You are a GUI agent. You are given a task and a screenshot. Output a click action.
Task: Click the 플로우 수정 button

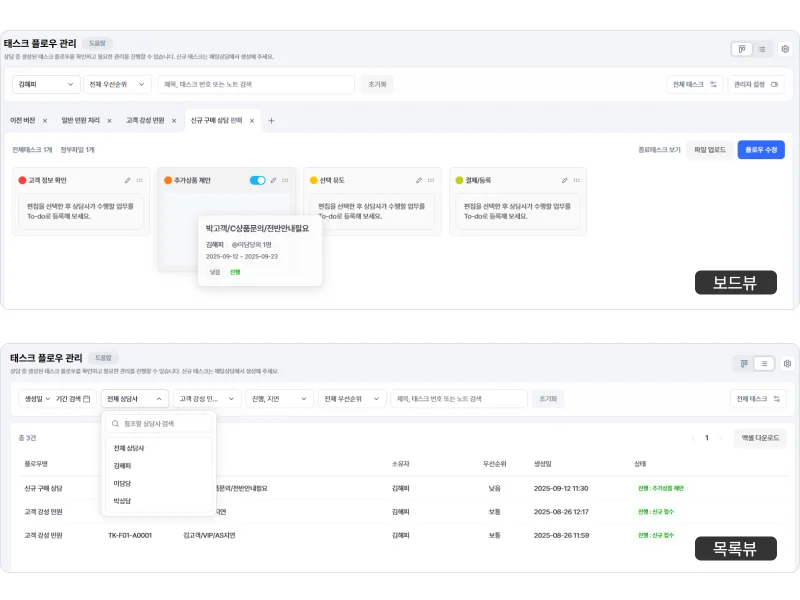[x=761, y=150]
